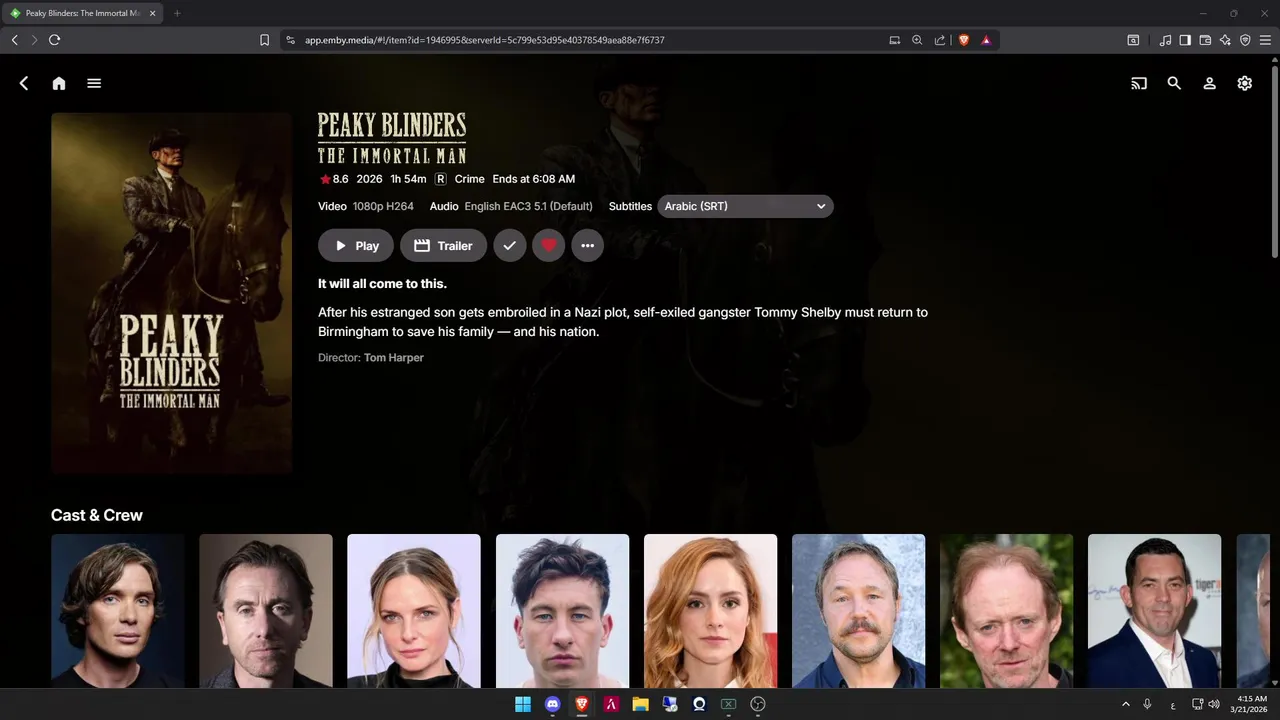Image resolution: width=1280 pixels, height=720 pixels.
Task: Open the install app icon in address bar
Action: [x=894, y=40]
